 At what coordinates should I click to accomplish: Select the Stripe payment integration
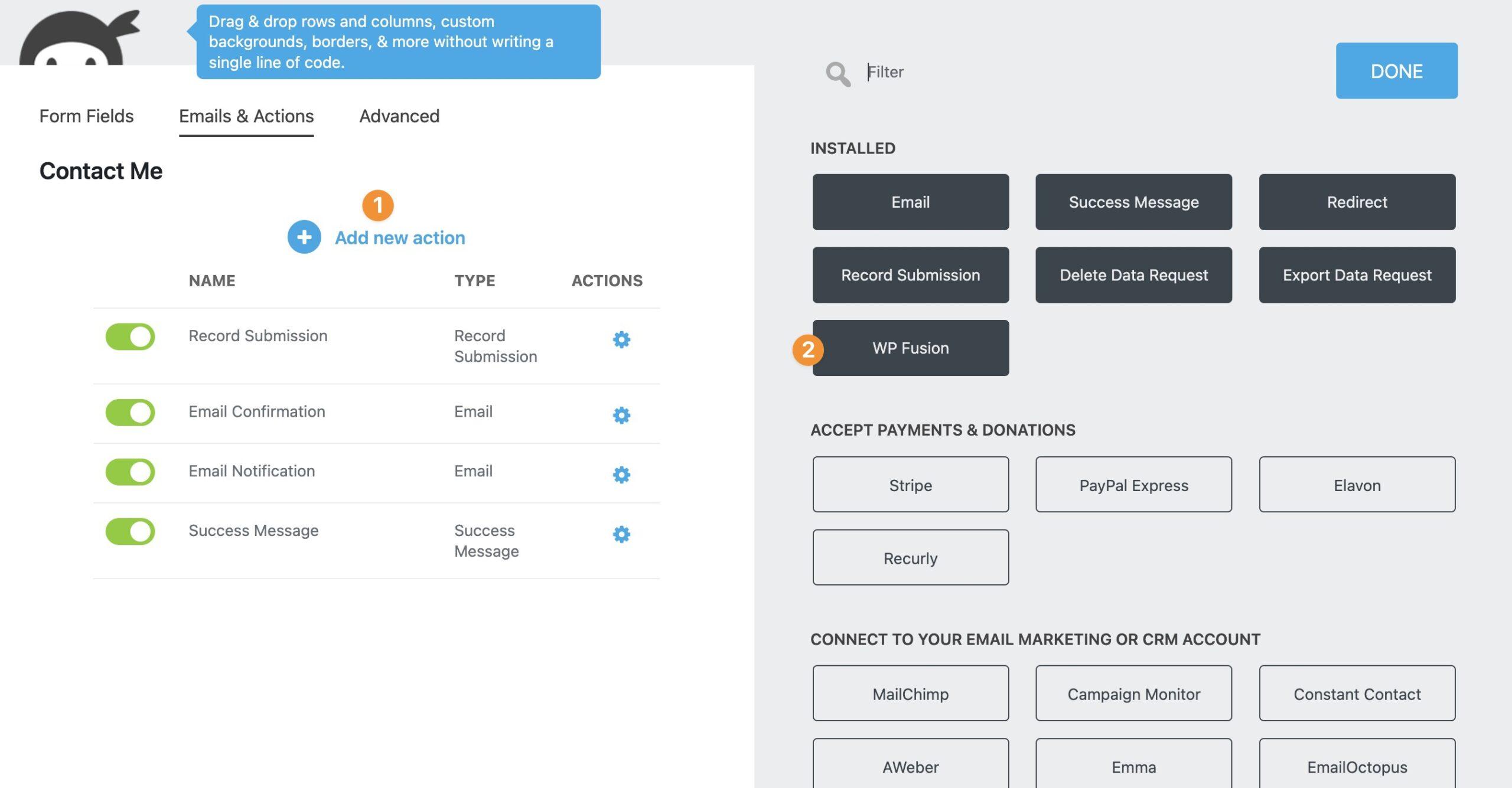click(910, 484)
